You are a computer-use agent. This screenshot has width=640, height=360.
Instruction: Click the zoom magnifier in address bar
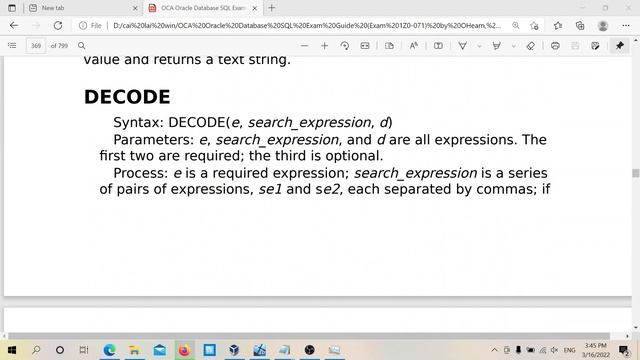pyautogui.click(x=516, y=26)
